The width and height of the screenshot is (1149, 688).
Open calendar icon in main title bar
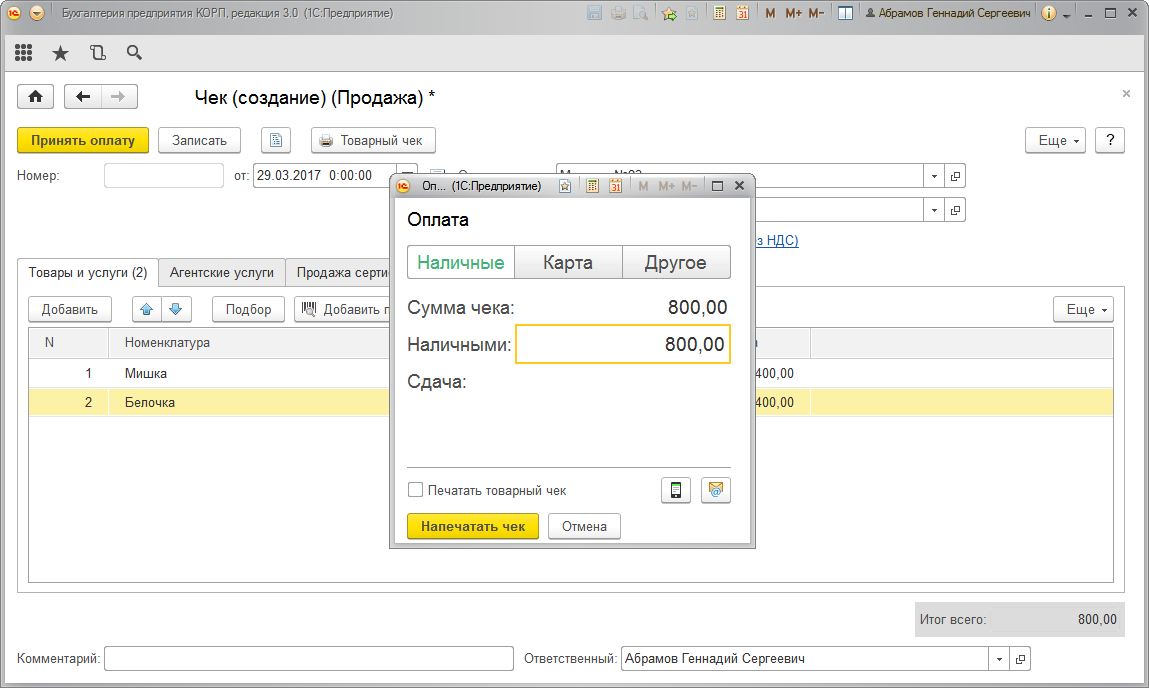click(742, 13)
